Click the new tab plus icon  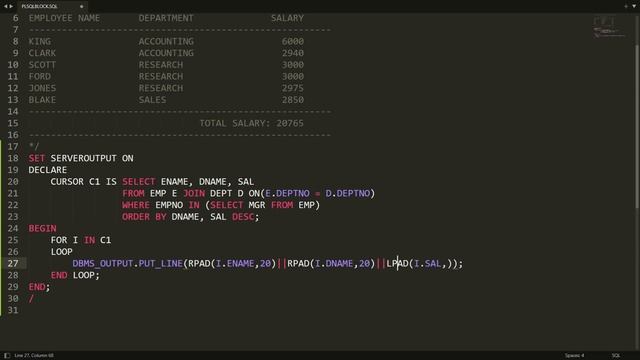pos(626,6)
